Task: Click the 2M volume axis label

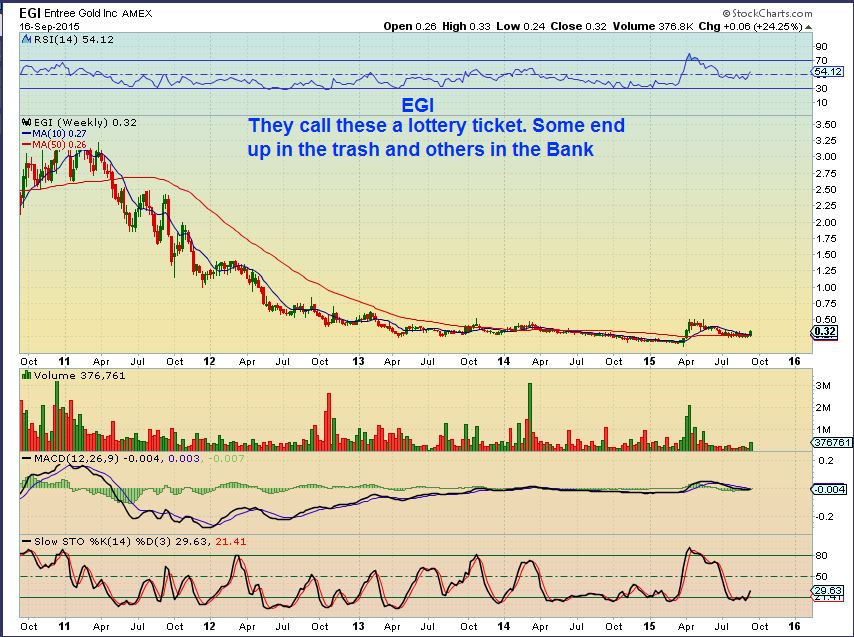Action: pyautogui.click(x=823, y=408)
